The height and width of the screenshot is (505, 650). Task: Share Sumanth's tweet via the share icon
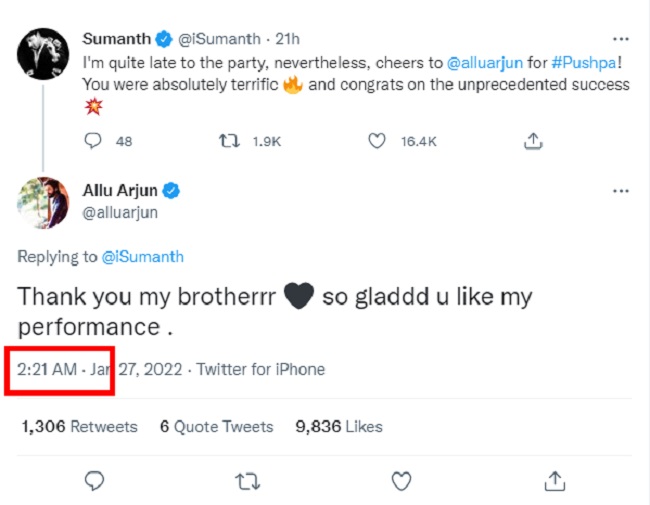(534, 141)
